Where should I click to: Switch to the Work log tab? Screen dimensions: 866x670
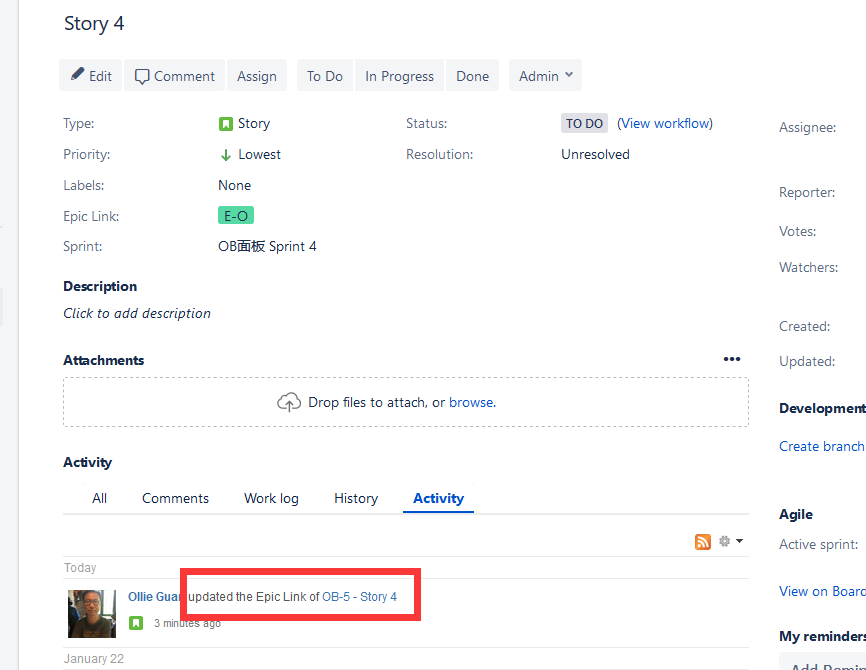(271, 498)
